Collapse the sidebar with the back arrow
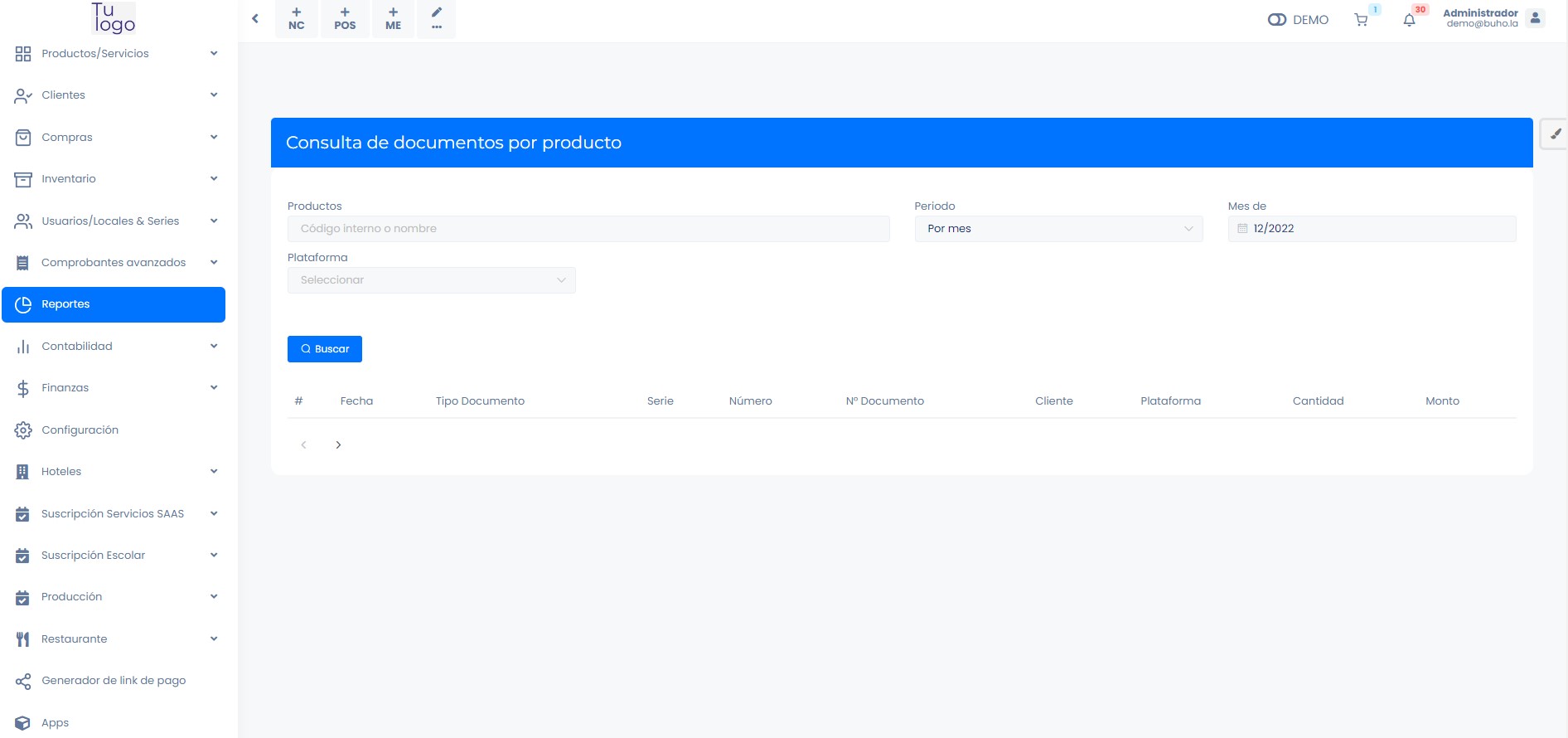Screen dimensions: 1568x738 pyautogui.click(x=255, y=18)
